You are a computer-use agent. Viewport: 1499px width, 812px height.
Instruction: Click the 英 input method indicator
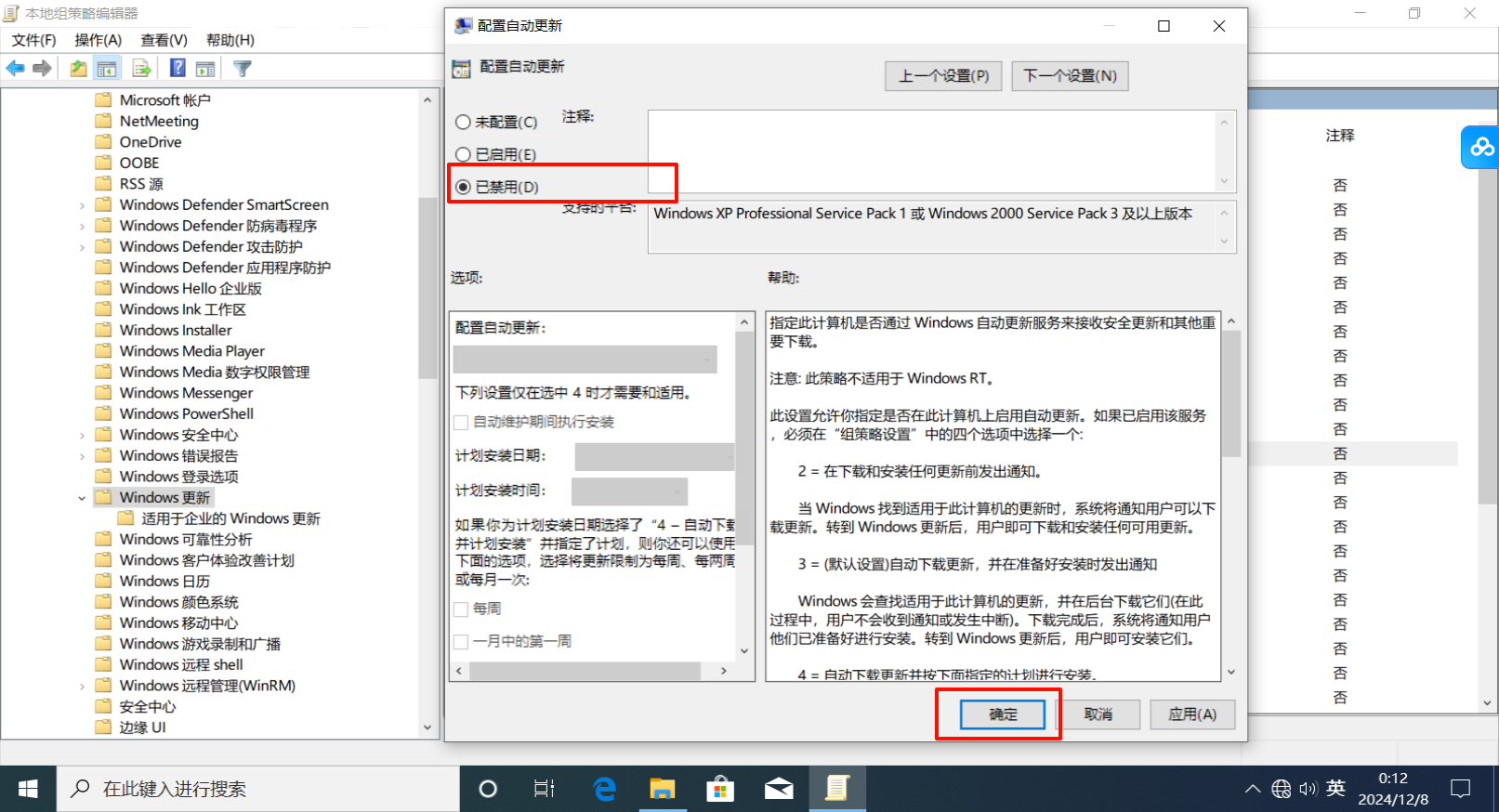[x=1335, y=788]
